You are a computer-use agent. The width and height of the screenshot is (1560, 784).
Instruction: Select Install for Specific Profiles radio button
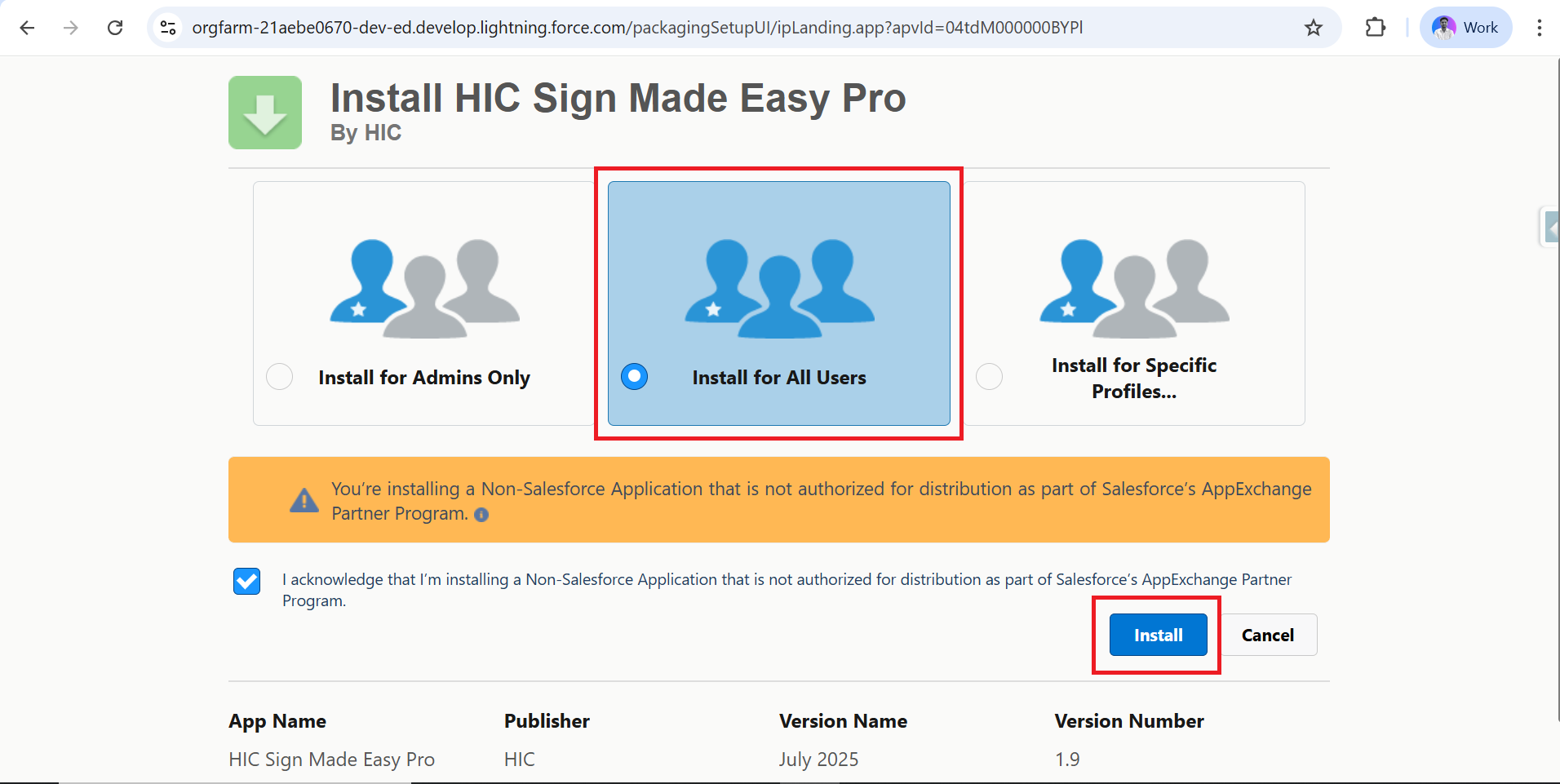click(x=990, y=377)
